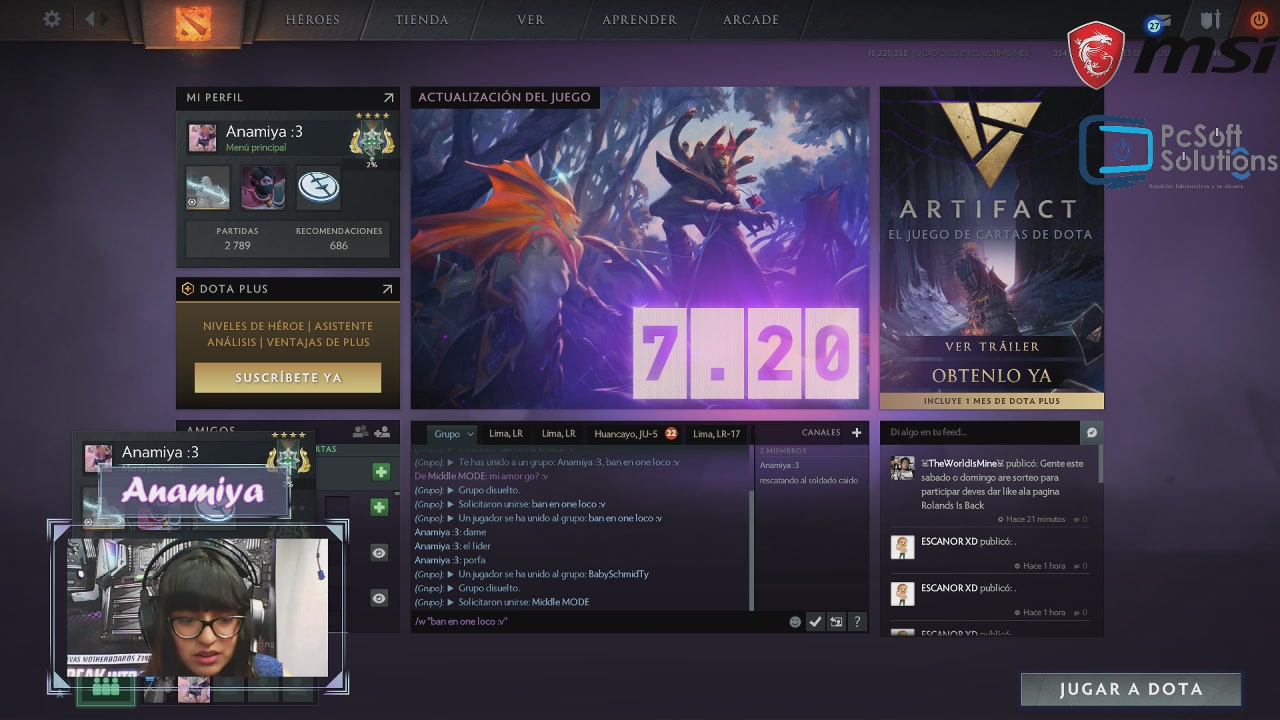This screenshot has height=720, width=1280.
Task: Click Ver Tráiler on Artifact ad
Action: (992, 347)
